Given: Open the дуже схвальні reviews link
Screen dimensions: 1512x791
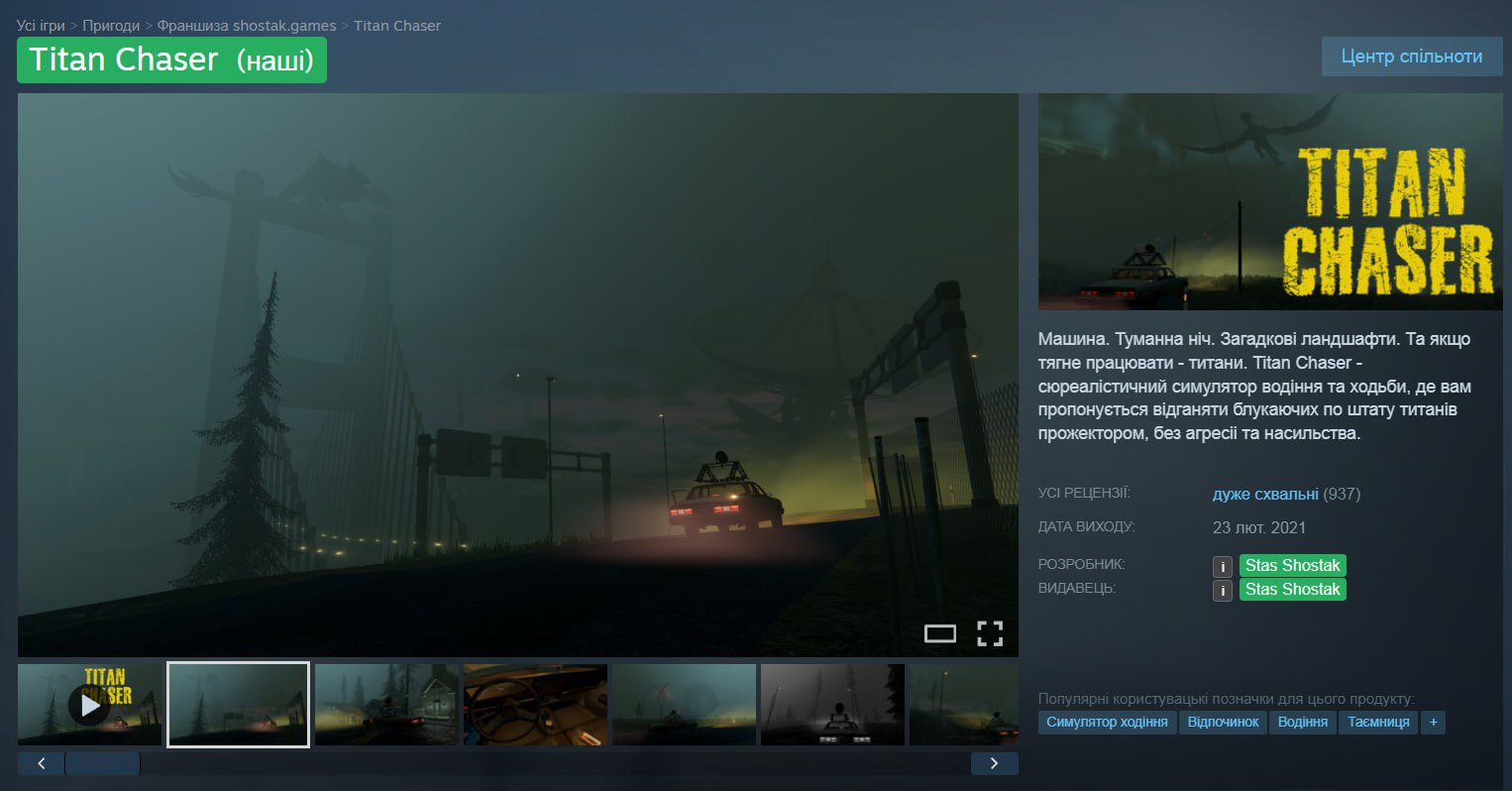Looking at the screenshot, I should 1265,494.
